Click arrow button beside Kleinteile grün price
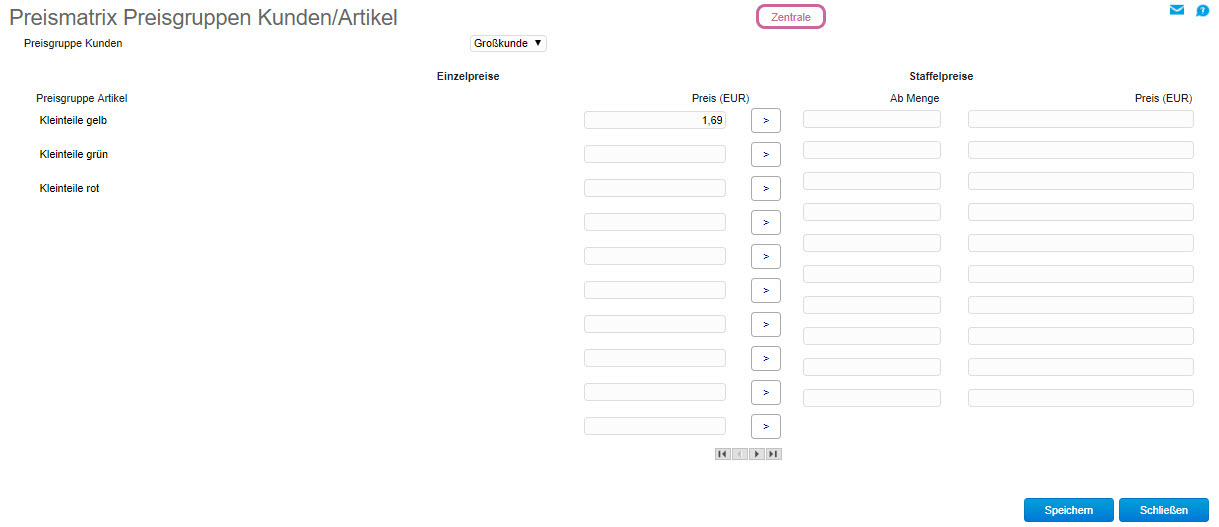1219x527 pixels. tap(765, 154)
